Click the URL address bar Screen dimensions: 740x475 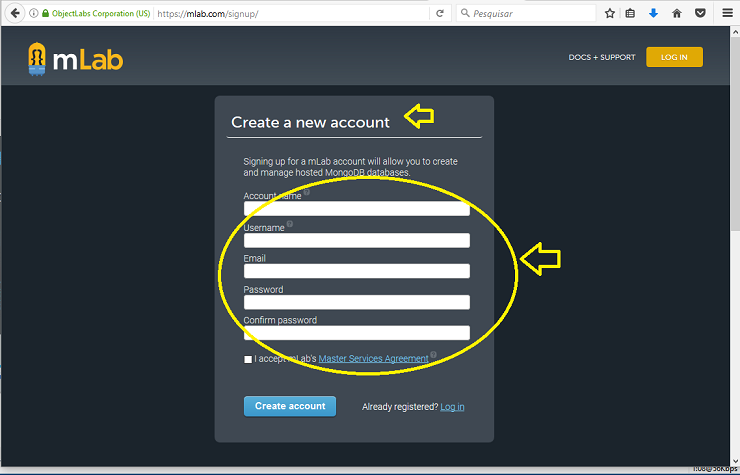point(293,13)
